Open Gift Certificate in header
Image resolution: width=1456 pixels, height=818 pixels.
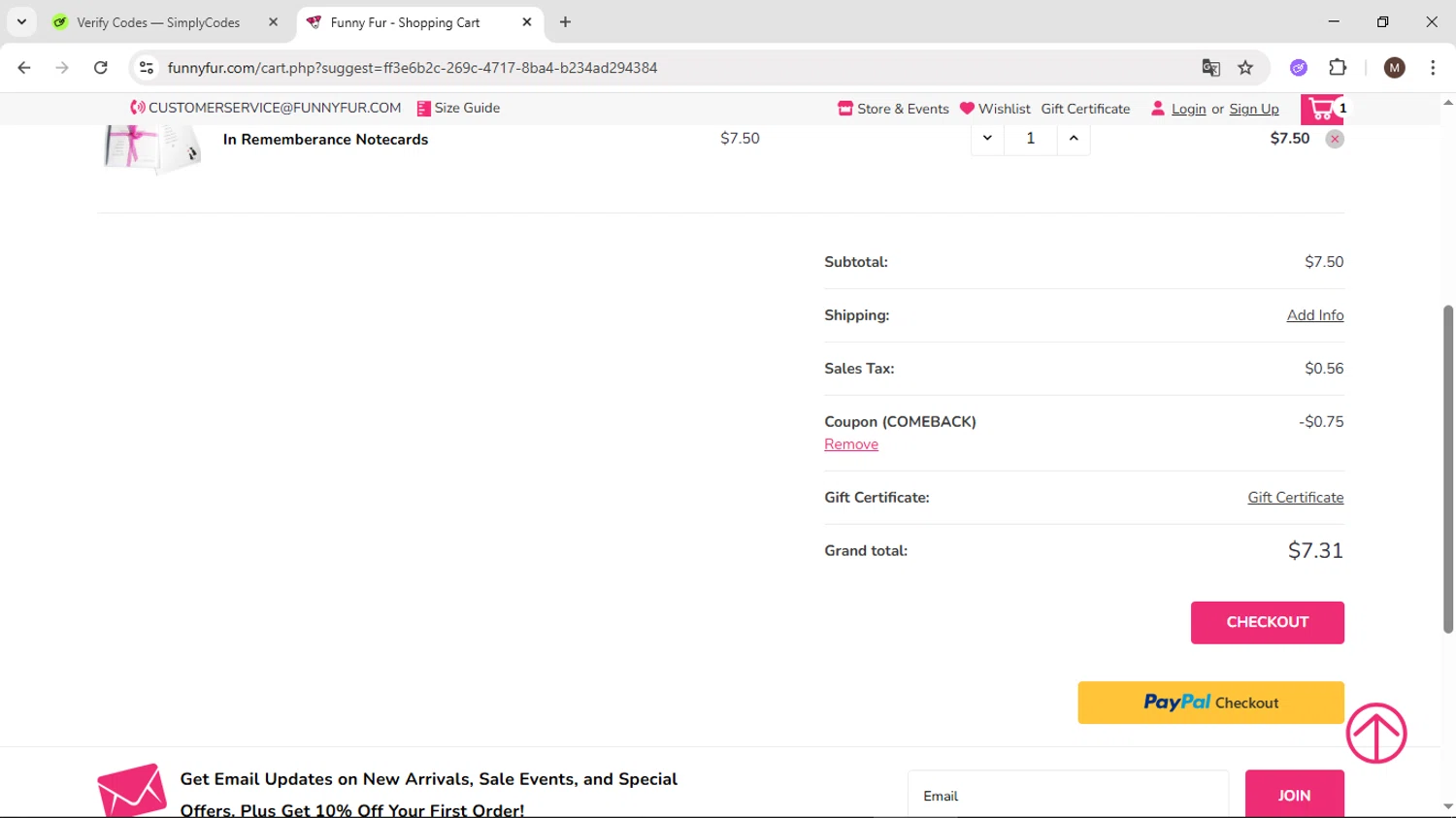pos(1085,109)
